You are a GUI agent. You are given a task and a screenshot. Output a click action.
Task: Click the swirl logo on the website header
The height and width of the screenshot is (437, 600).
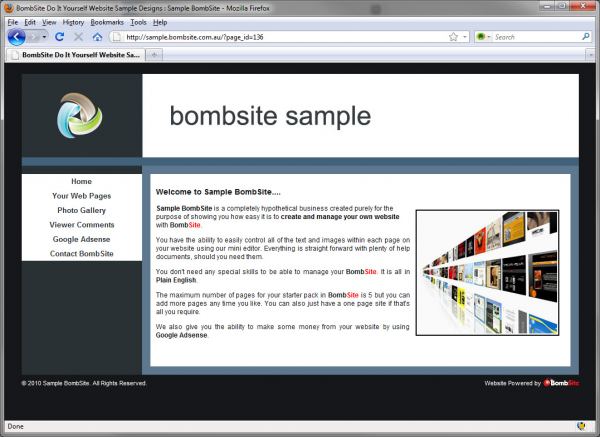[x=80, y=115]
